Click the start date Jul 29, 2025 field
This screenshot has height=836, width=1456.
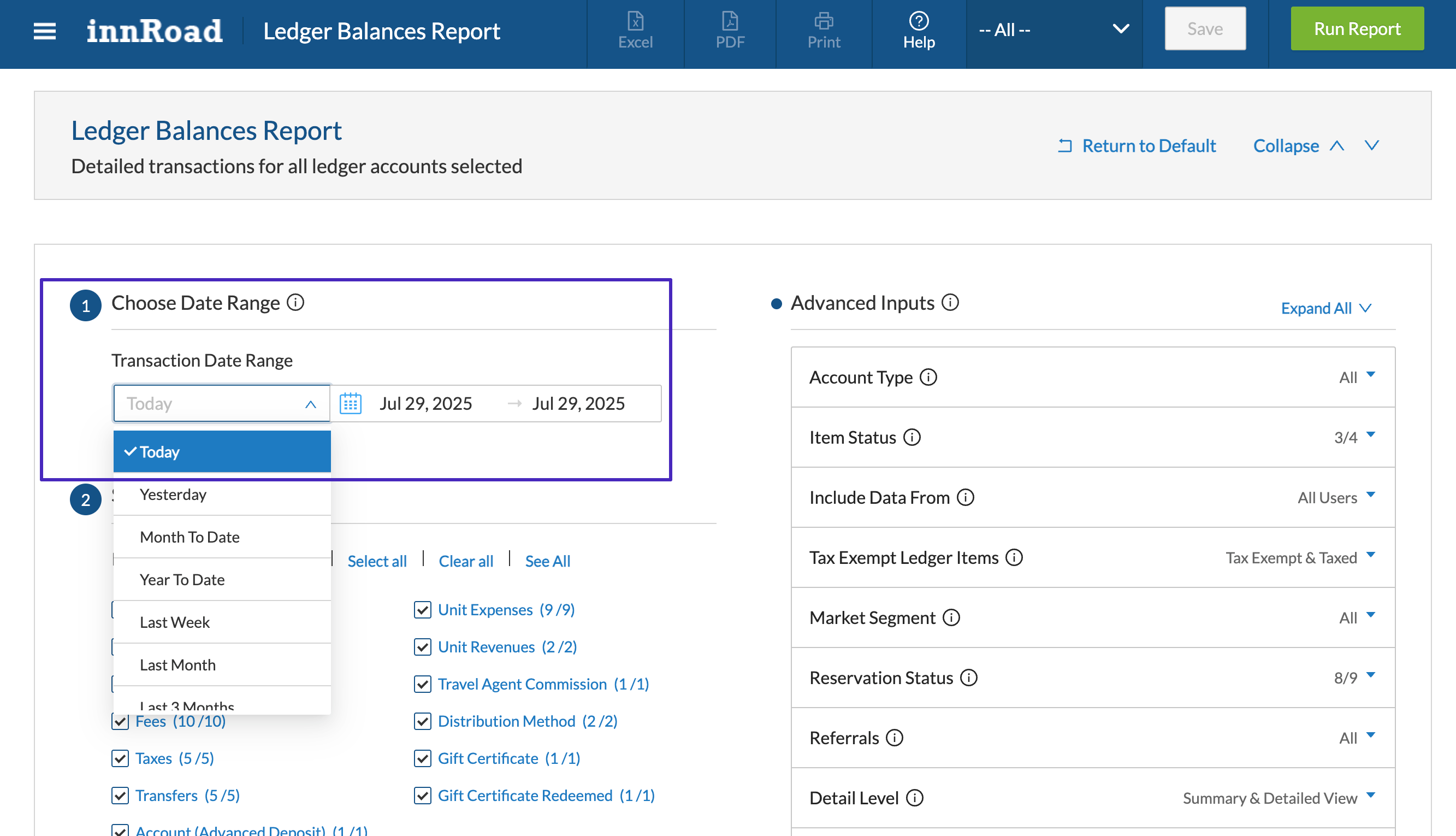click(425, 404)
